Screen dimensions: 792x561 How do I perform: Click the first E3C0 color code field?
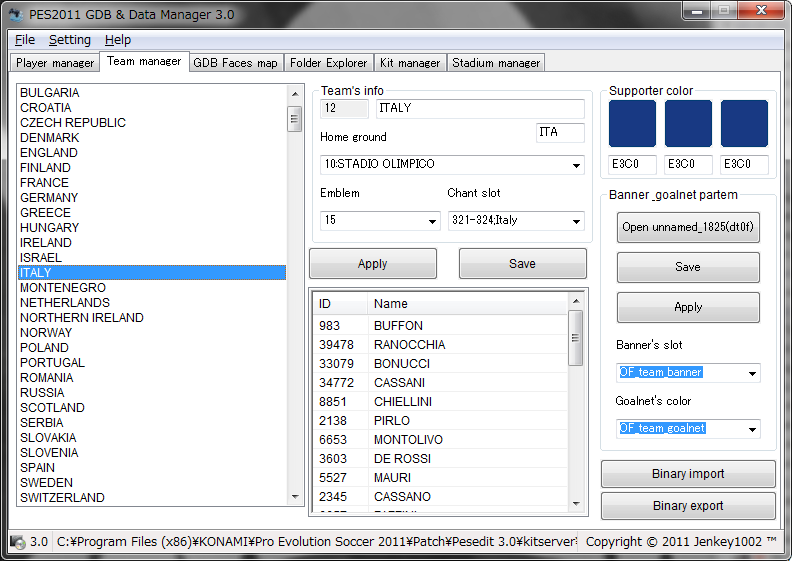click(632, 164)
